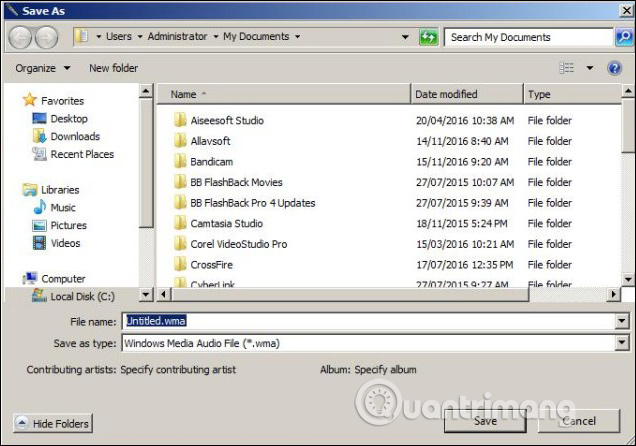Click the CyberLink folder name

click(212, 284)
